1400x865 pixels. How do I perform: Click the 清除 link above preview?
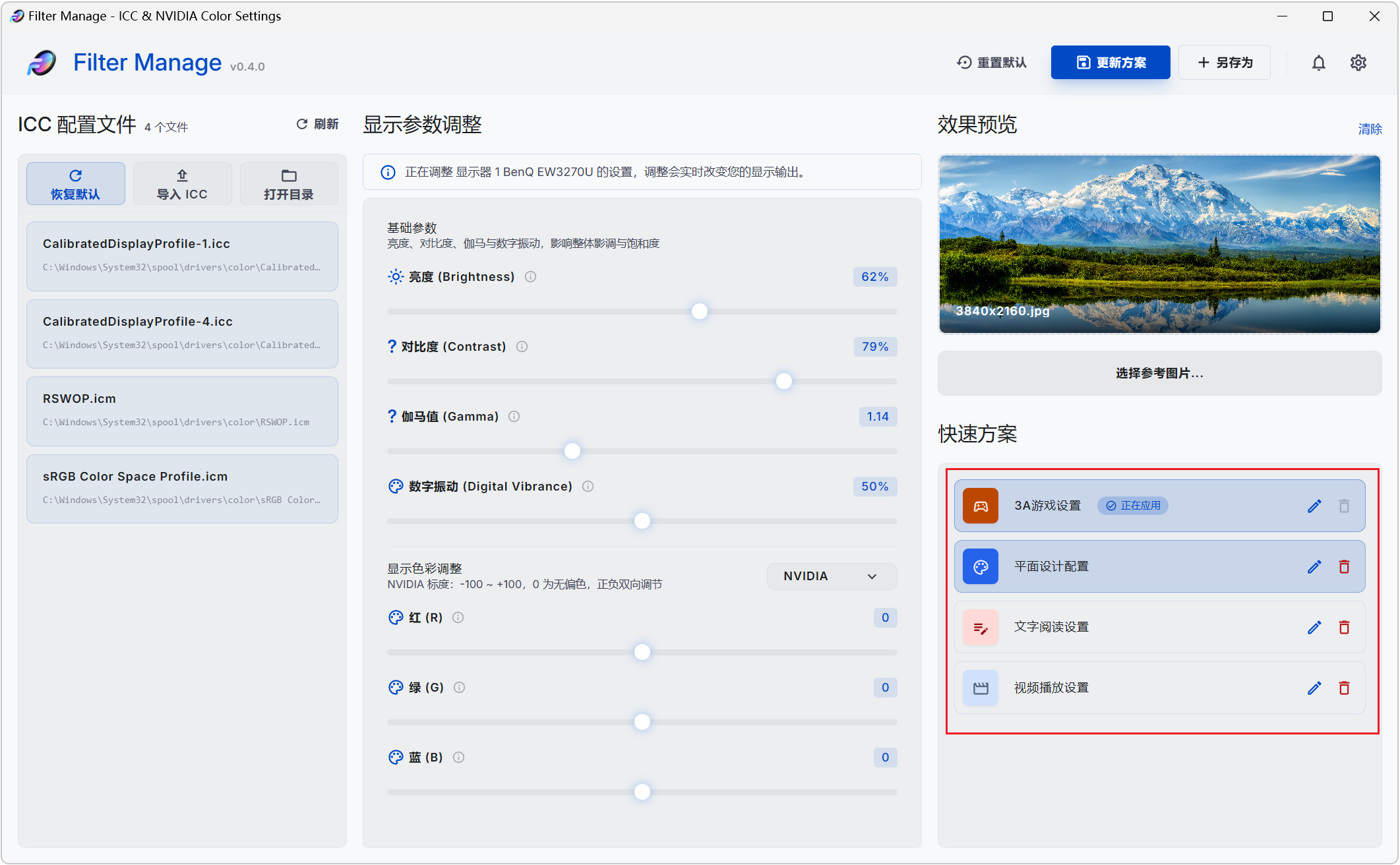(1370, 129)
